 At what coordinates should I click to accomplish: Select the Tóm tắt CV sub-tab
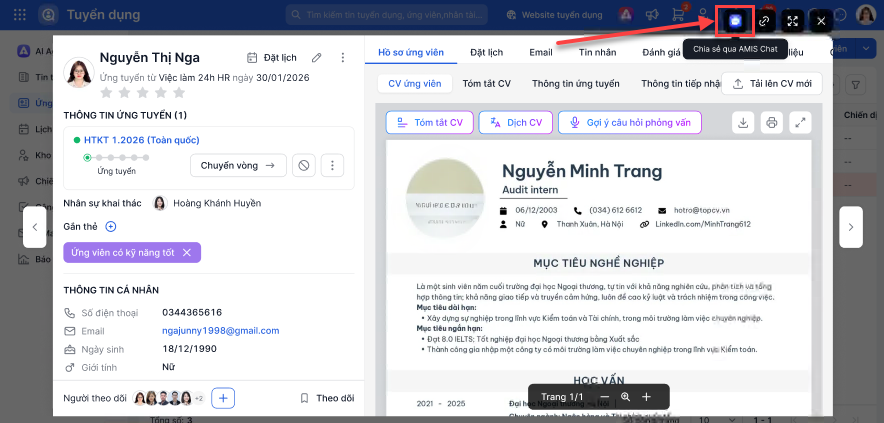tap(487, 83)
